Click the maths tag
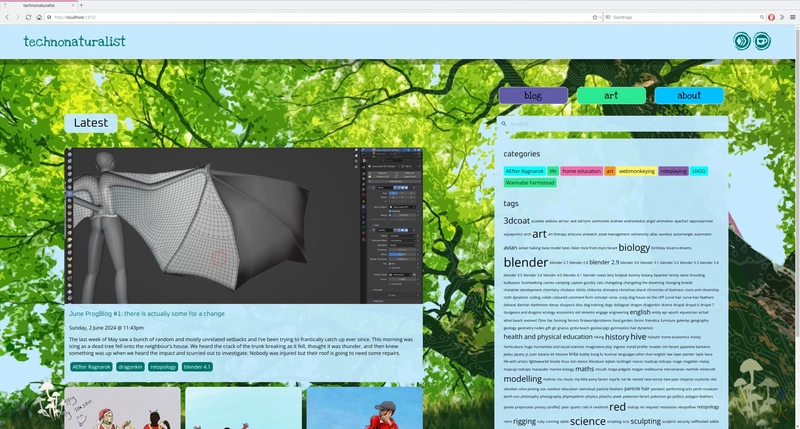Viewport: 800px width, 429px height. coord(585,369)
